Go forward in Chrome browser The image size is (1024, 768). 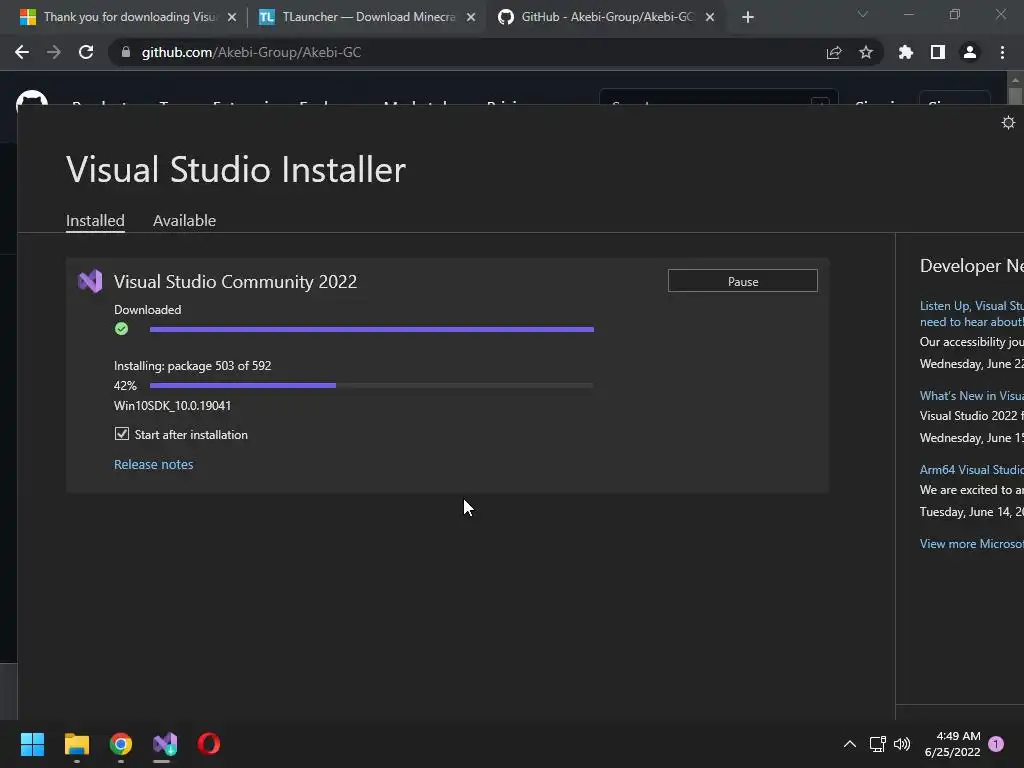point(54,52)
